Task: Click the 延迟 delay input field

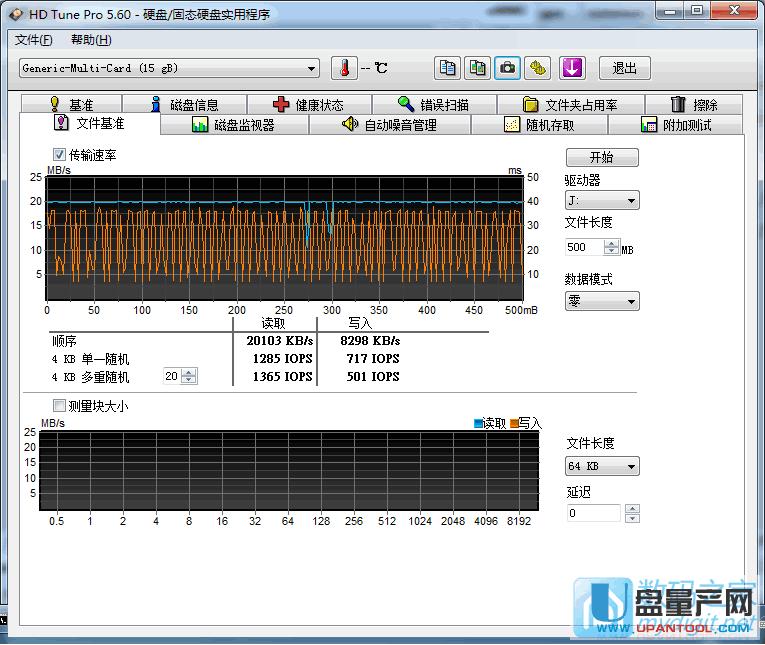Action: point(594,513)
